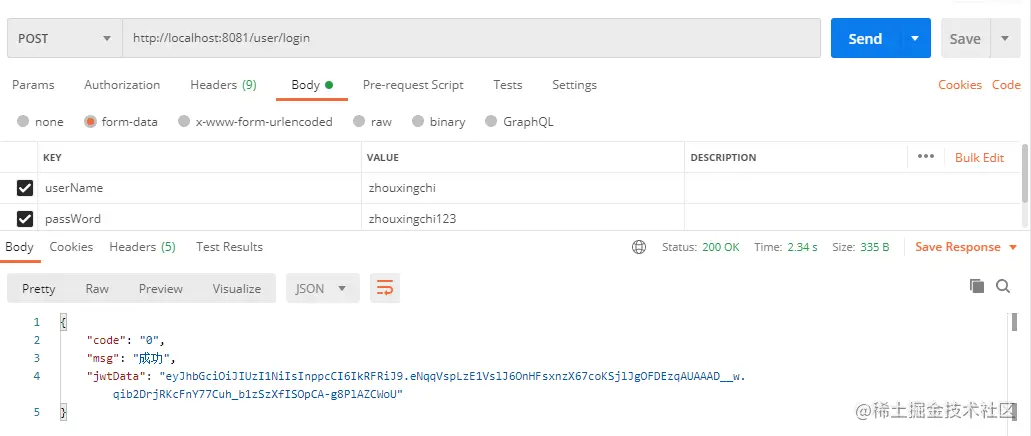Viewport: 1031px width, 436px height.
Task: Open the Code link
Action: tap(1006, 85)
